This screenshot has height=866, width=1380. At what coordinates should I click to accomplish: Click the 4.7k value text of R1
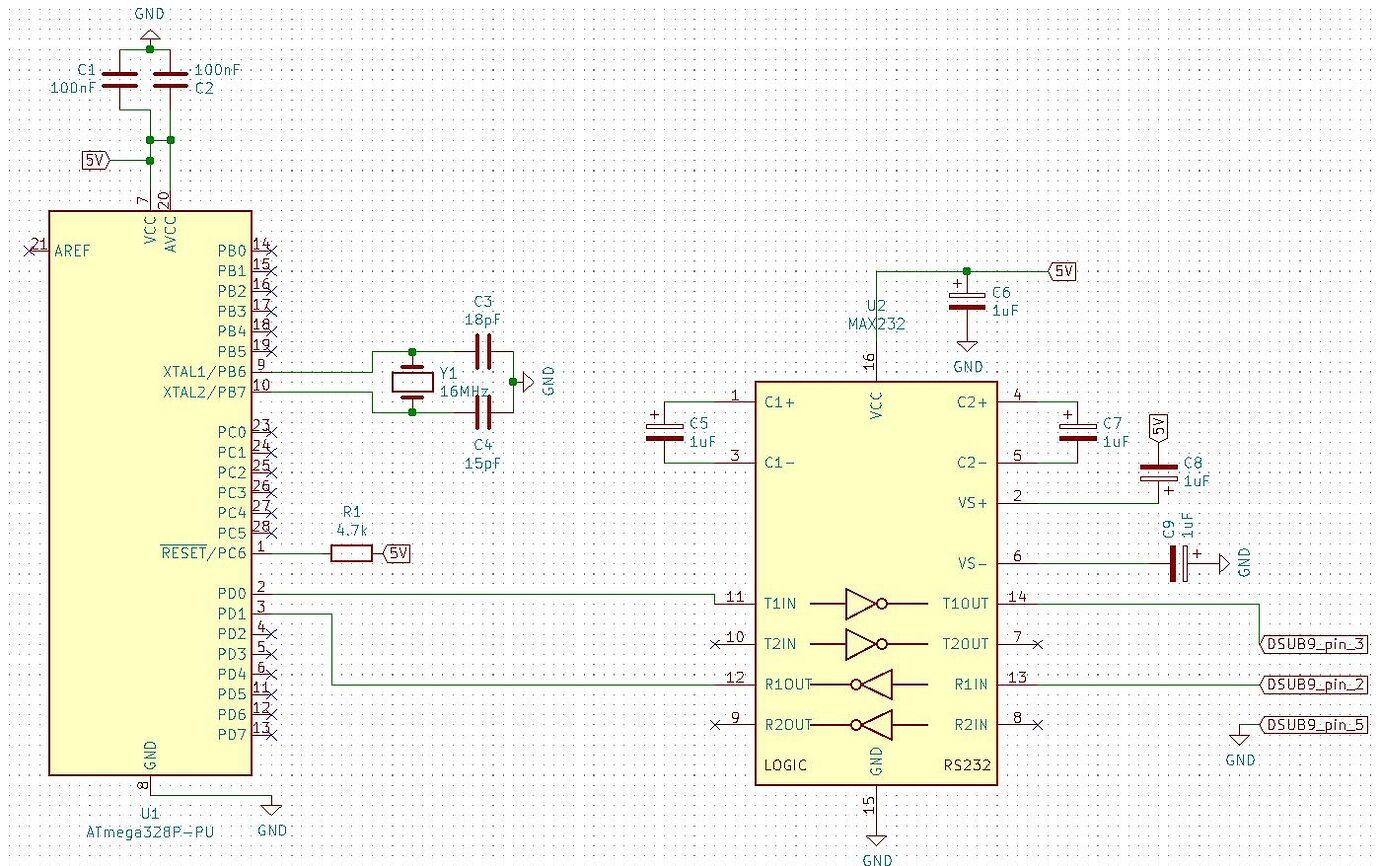[x=350, y=530]
